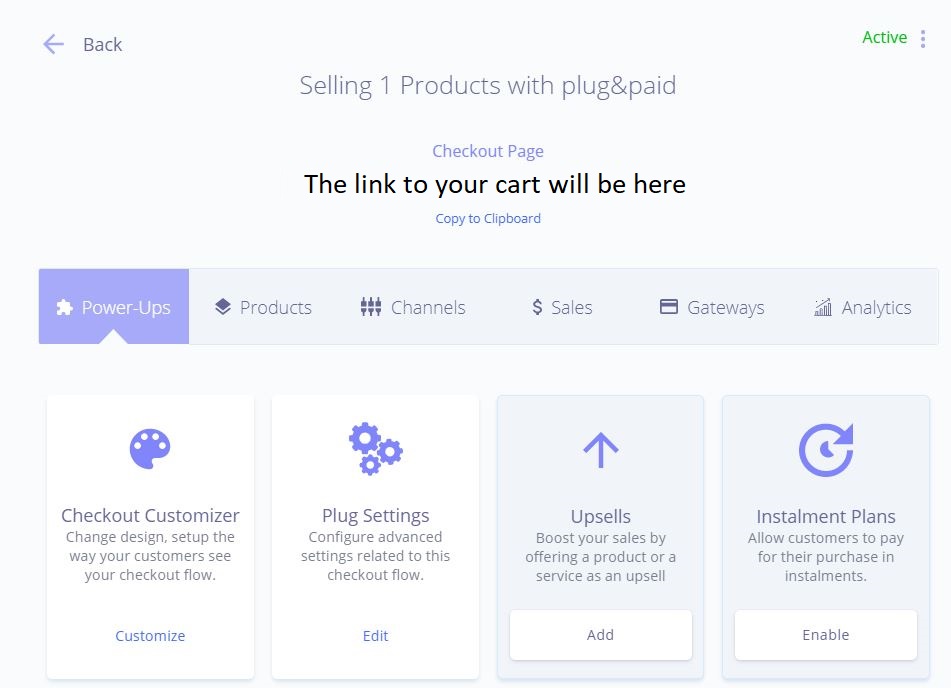The width and height of the screenshot is (951, 688).
Task: Click the bar chart Analytics icon
Action: [823, 307]
